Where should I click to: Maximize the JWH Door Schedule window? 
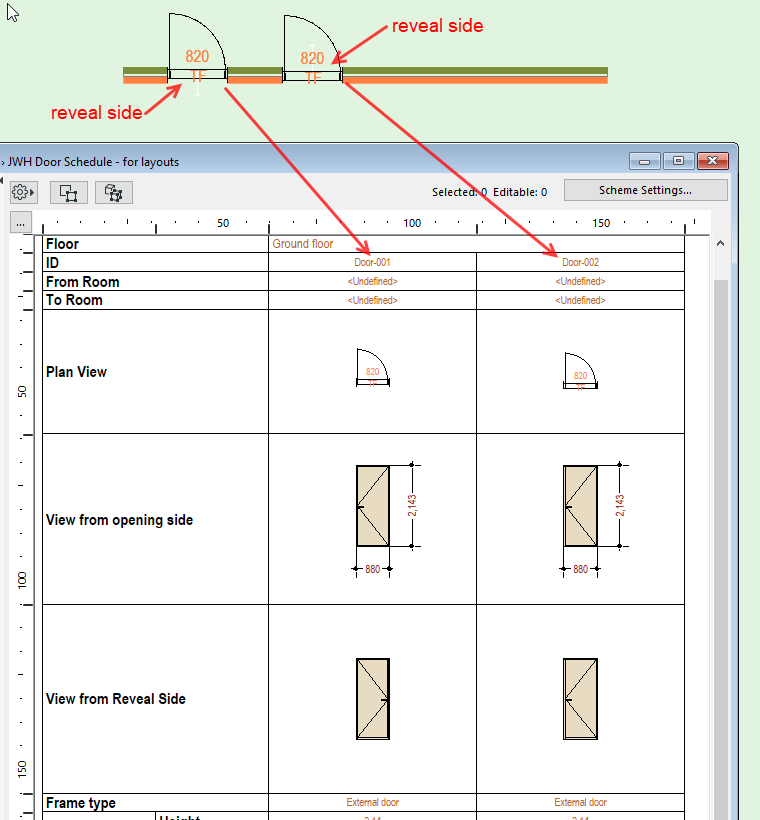tap(678, 161)
